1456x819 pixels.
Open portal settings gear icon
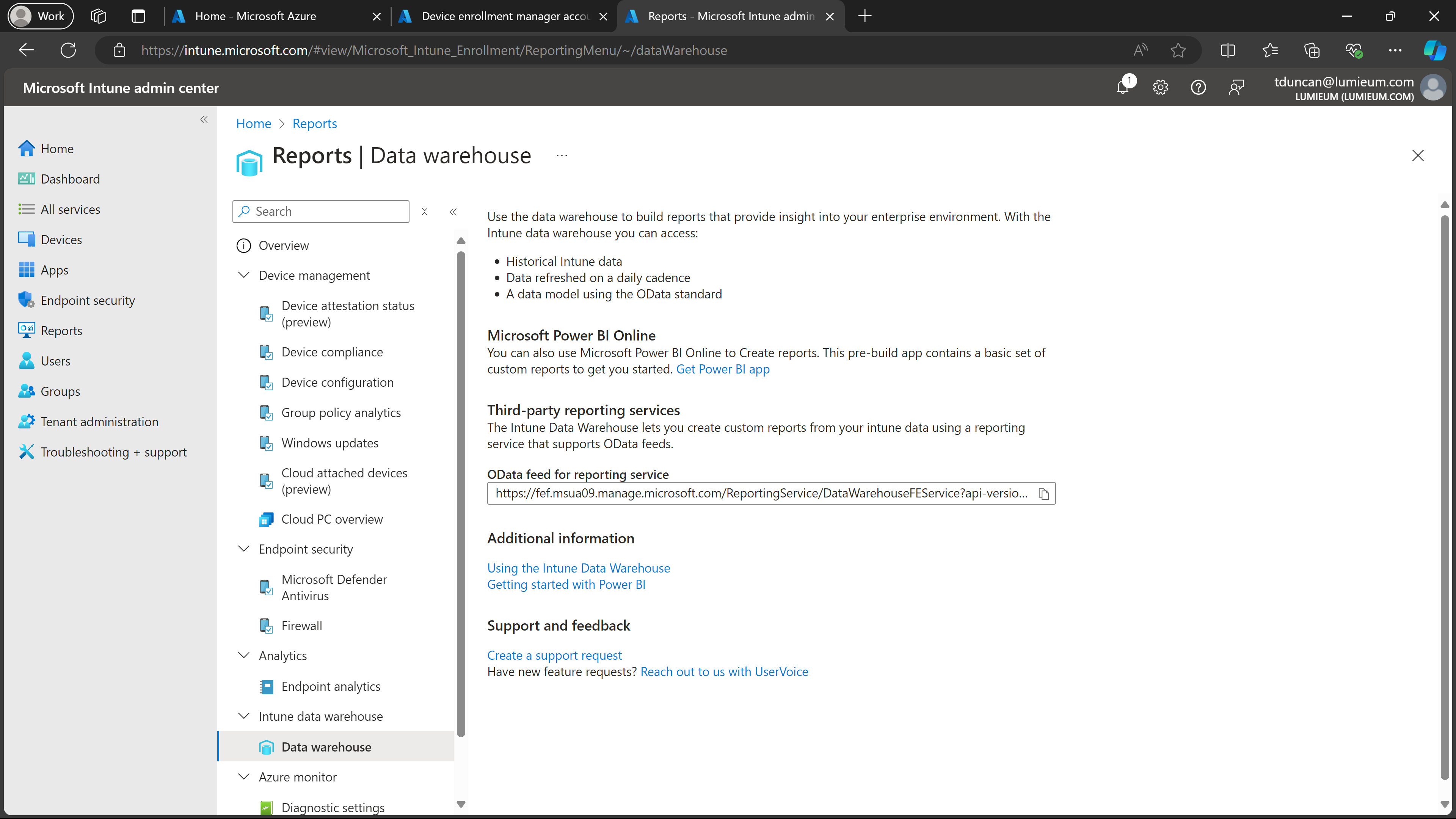click(1160, 87)
